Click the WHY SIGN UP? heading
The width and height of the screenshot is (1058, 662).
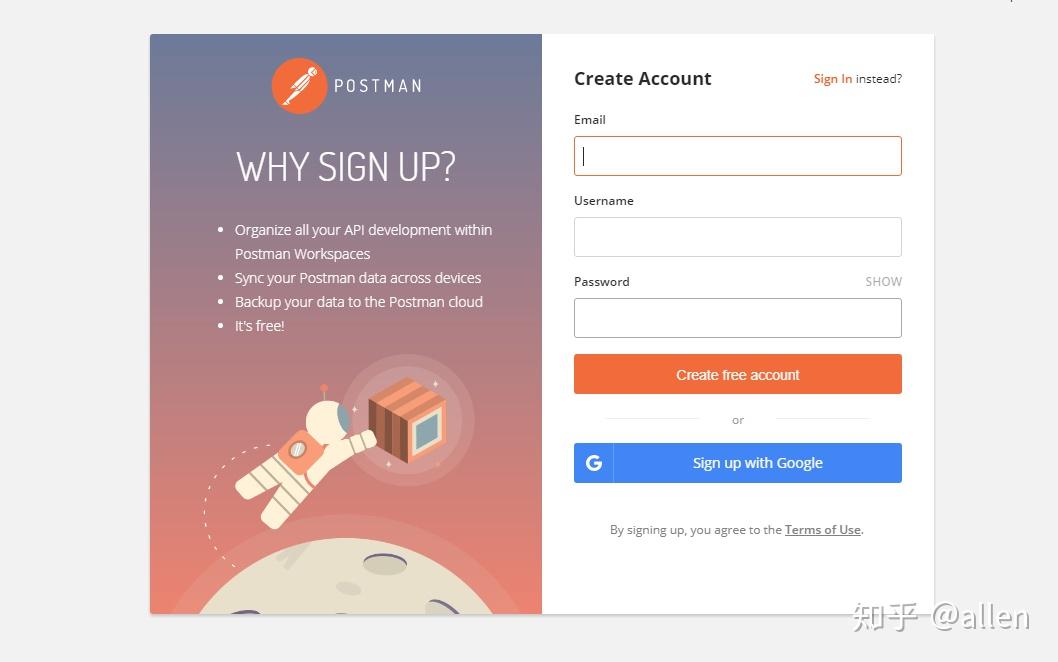pos(345,167)
